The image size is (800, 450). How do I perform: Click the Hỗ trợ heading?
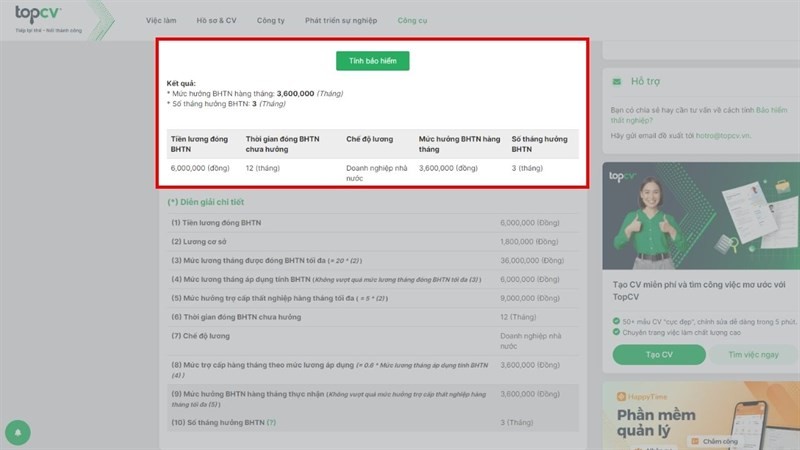[645, 82]
